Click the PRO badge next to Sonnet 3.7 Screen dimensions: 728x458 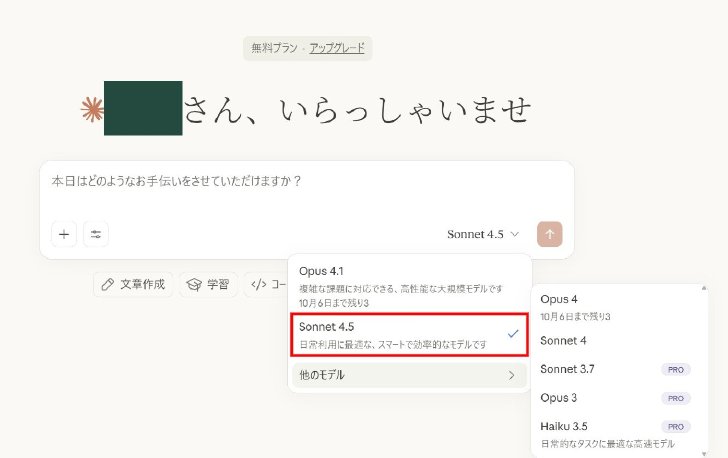coord(676,370)
